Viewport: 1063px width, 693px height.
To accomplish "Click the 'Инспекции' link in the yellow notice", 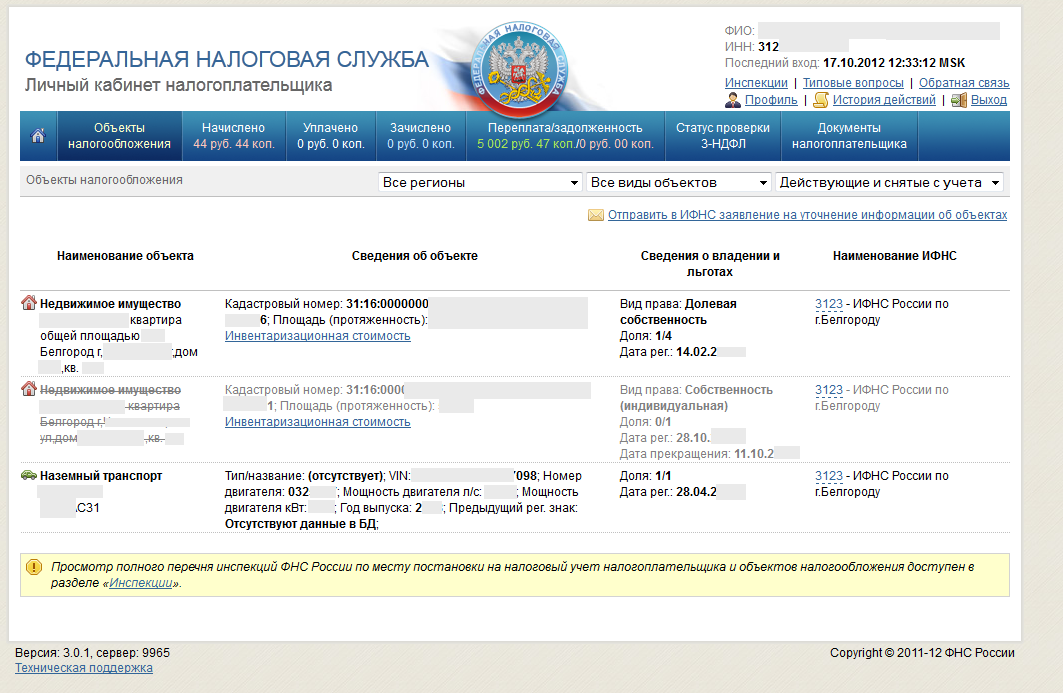I will click(141, 583).
